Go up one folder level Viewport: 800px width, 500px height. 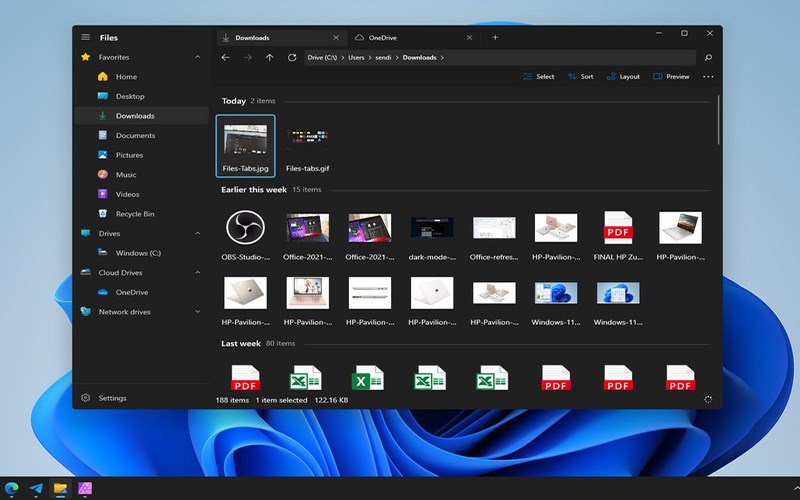pos(269,58)
